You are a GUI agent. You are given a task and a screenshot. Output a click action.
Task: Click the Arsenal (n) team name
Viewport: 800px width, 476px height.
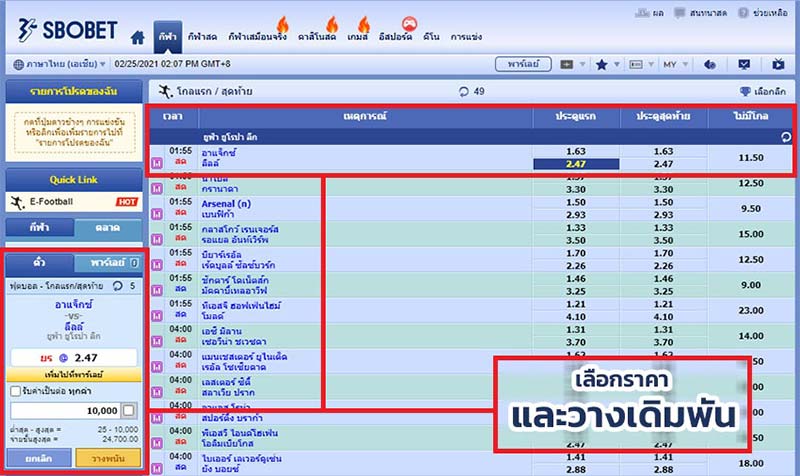226,204
